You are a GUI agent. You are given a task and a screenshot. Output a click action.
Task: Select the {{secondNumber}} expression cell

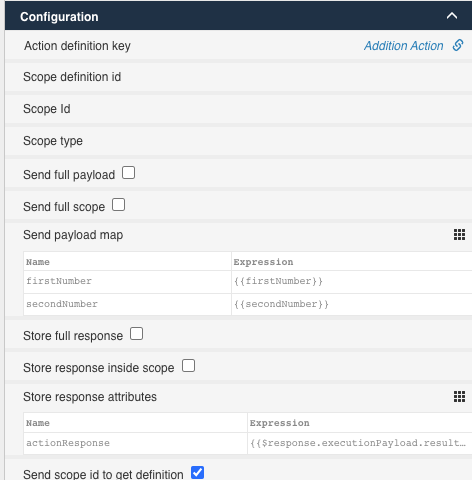352,304
